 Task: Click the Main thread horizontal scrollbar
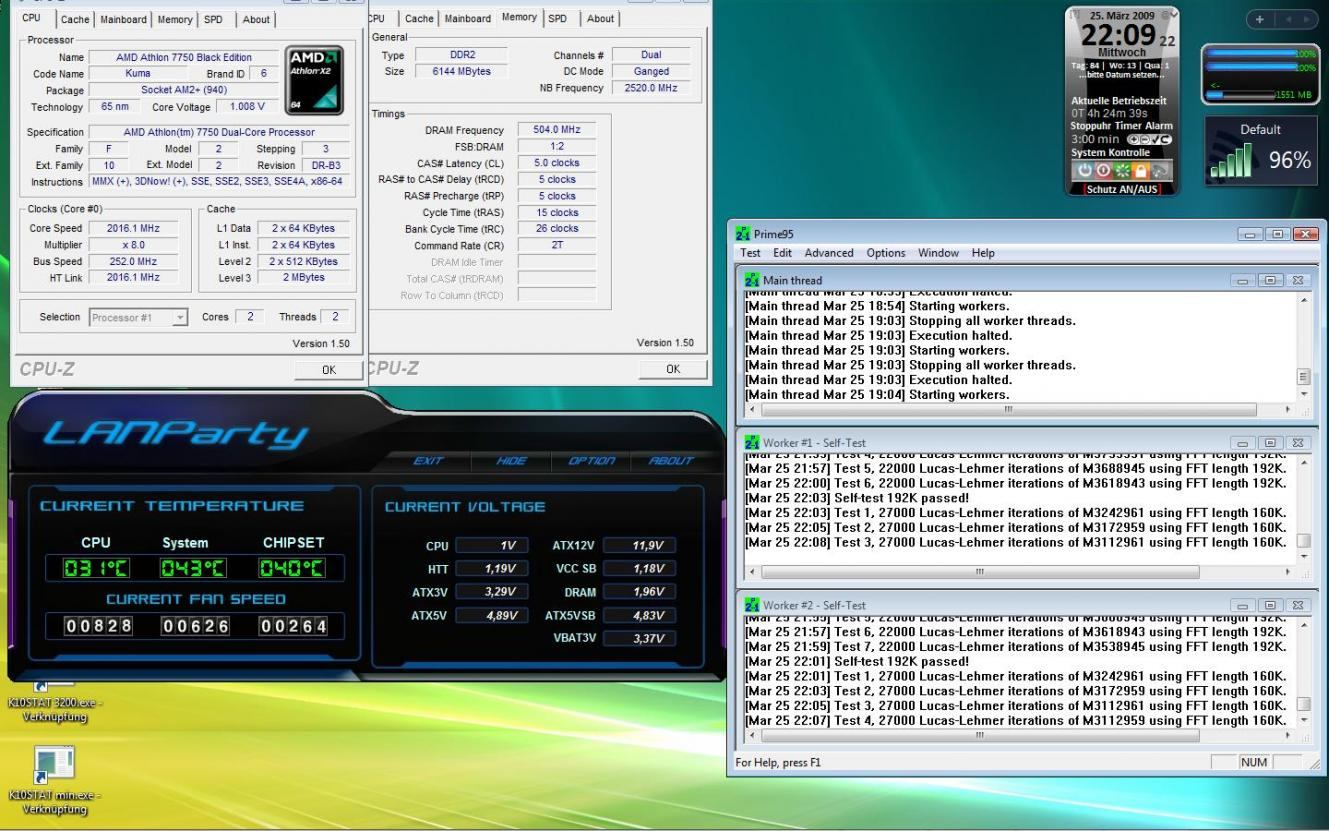[1019, 410]
